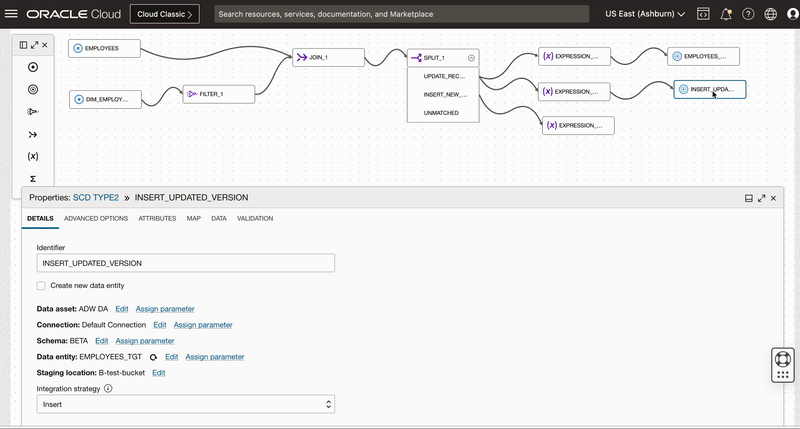Screen dimensions: 800x429
Task: Select the EMPLOYEES source node
Action: click(x=105, y=48)
